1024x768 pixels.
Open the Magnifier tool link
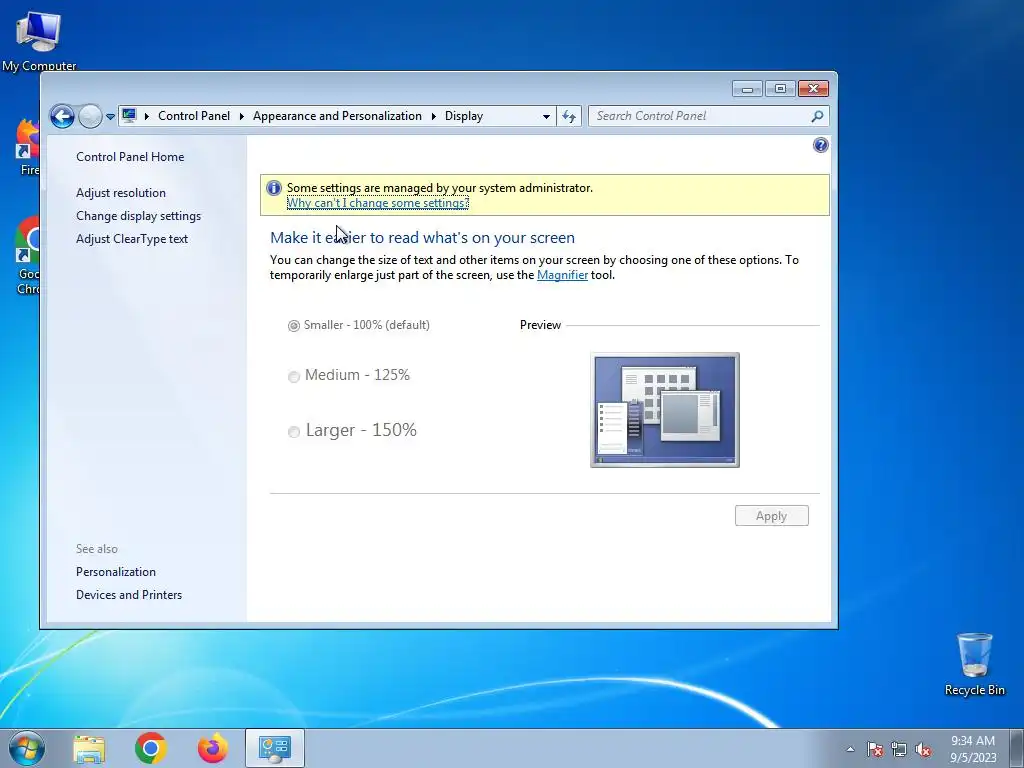point(562,275)
